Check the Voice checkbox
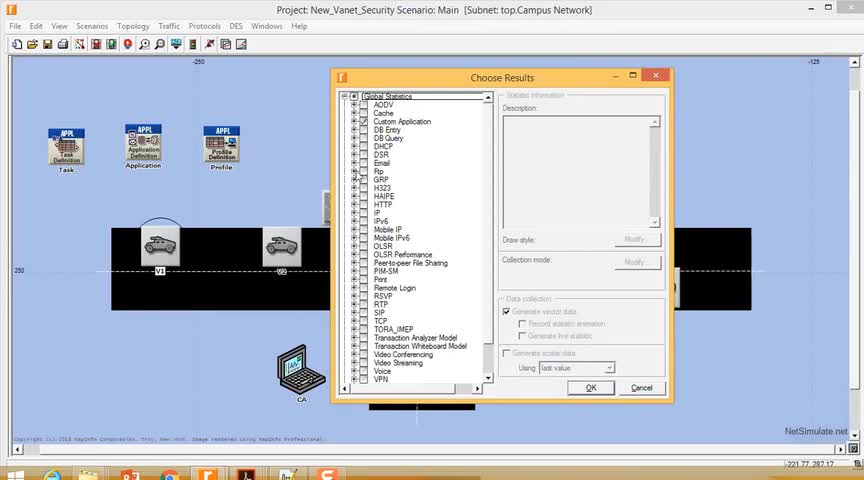 (364, 371)
